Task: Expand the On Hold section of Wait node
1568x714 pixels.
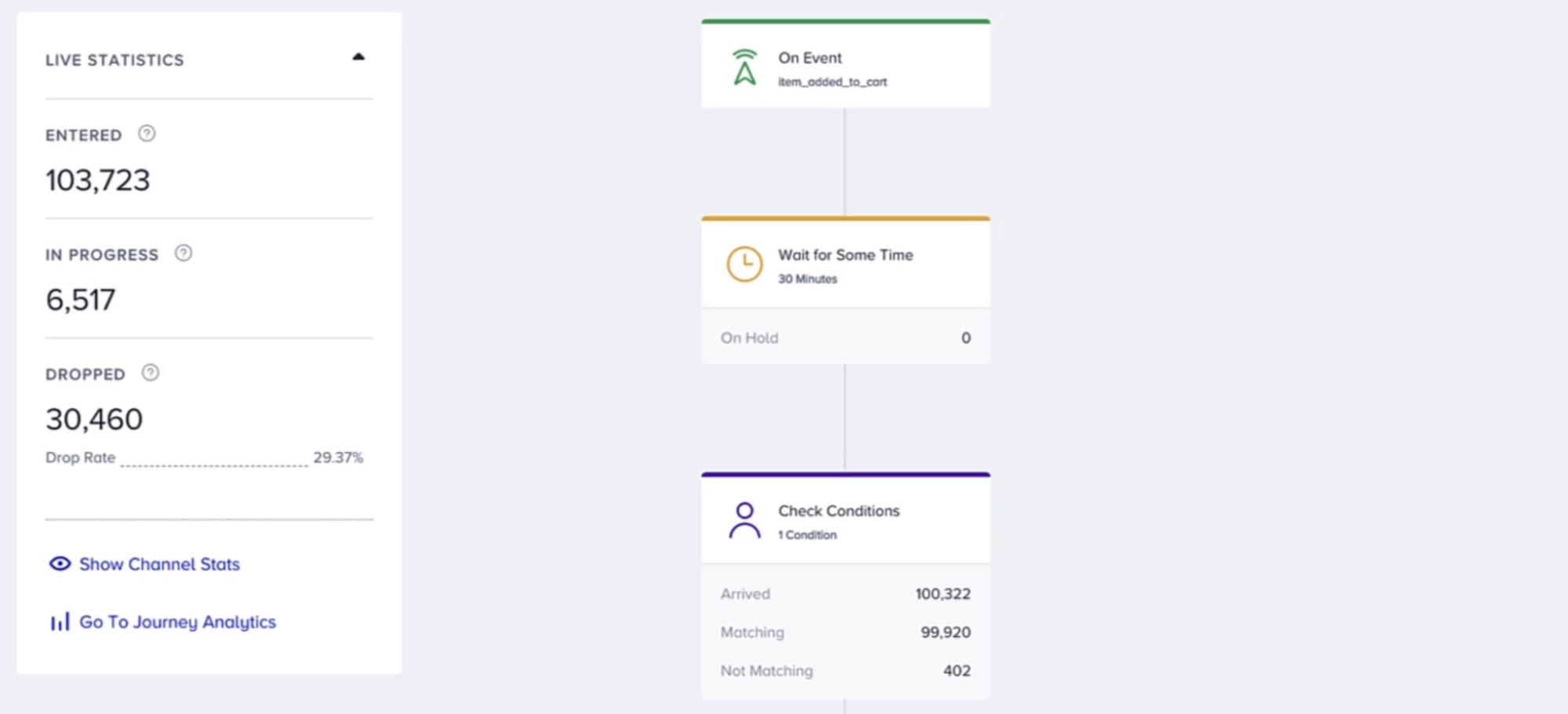Action: point(845,337)
